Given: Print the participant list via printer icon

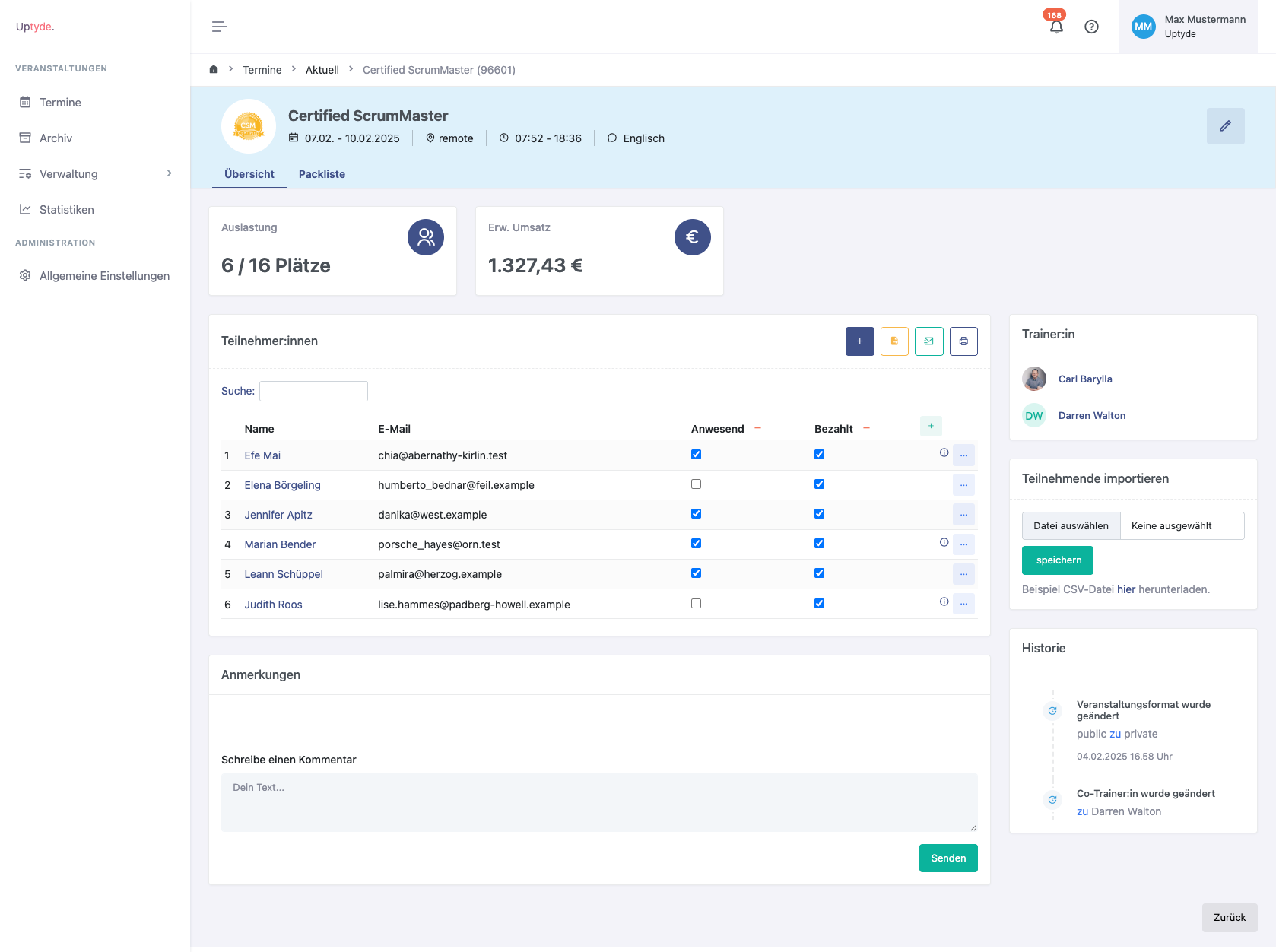Looking at the screenshot, I should (x=963, y=341).
